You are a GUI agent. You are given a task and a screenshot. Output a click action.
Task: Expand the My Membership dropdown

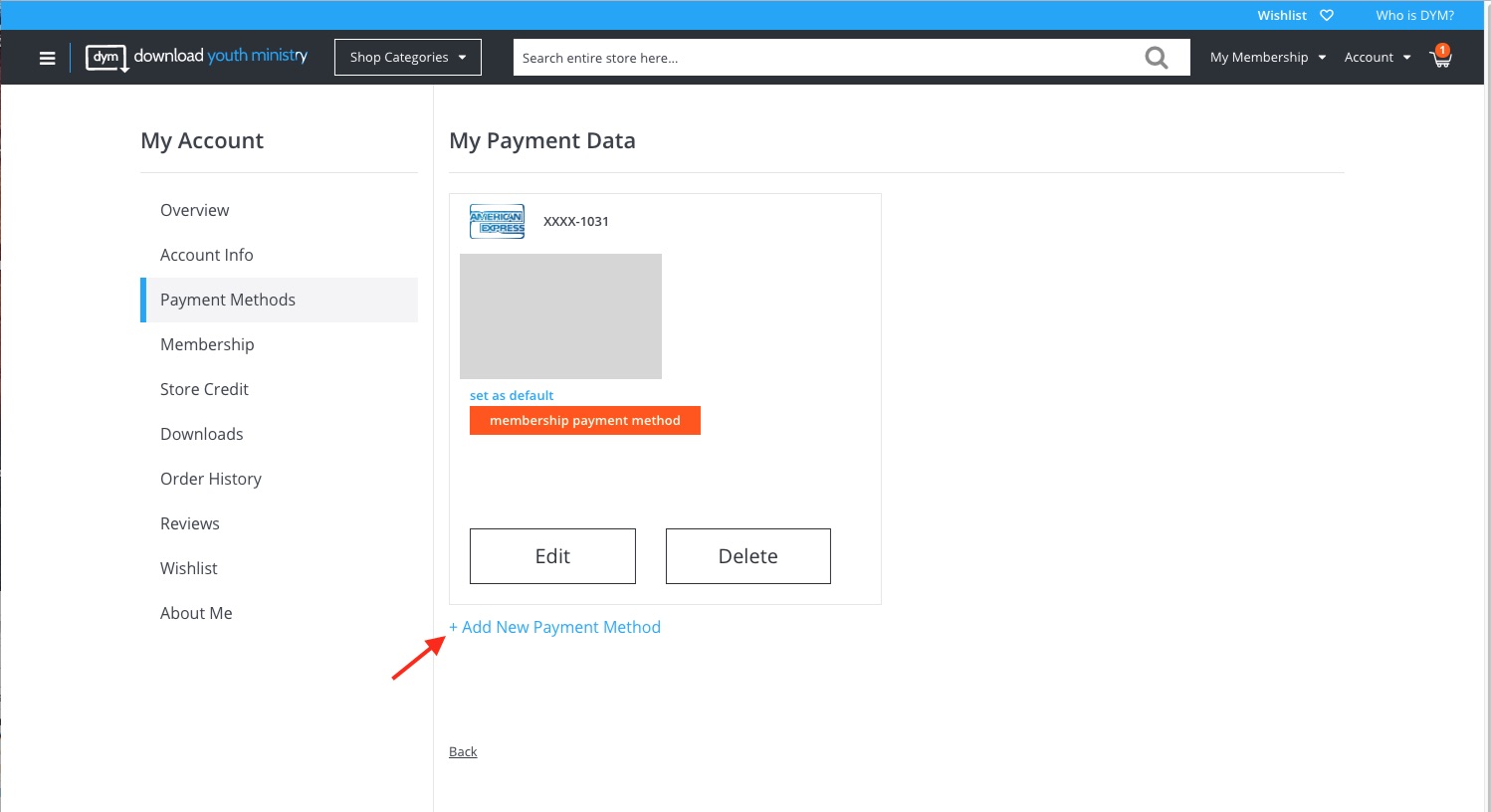tap(1267, 58)
